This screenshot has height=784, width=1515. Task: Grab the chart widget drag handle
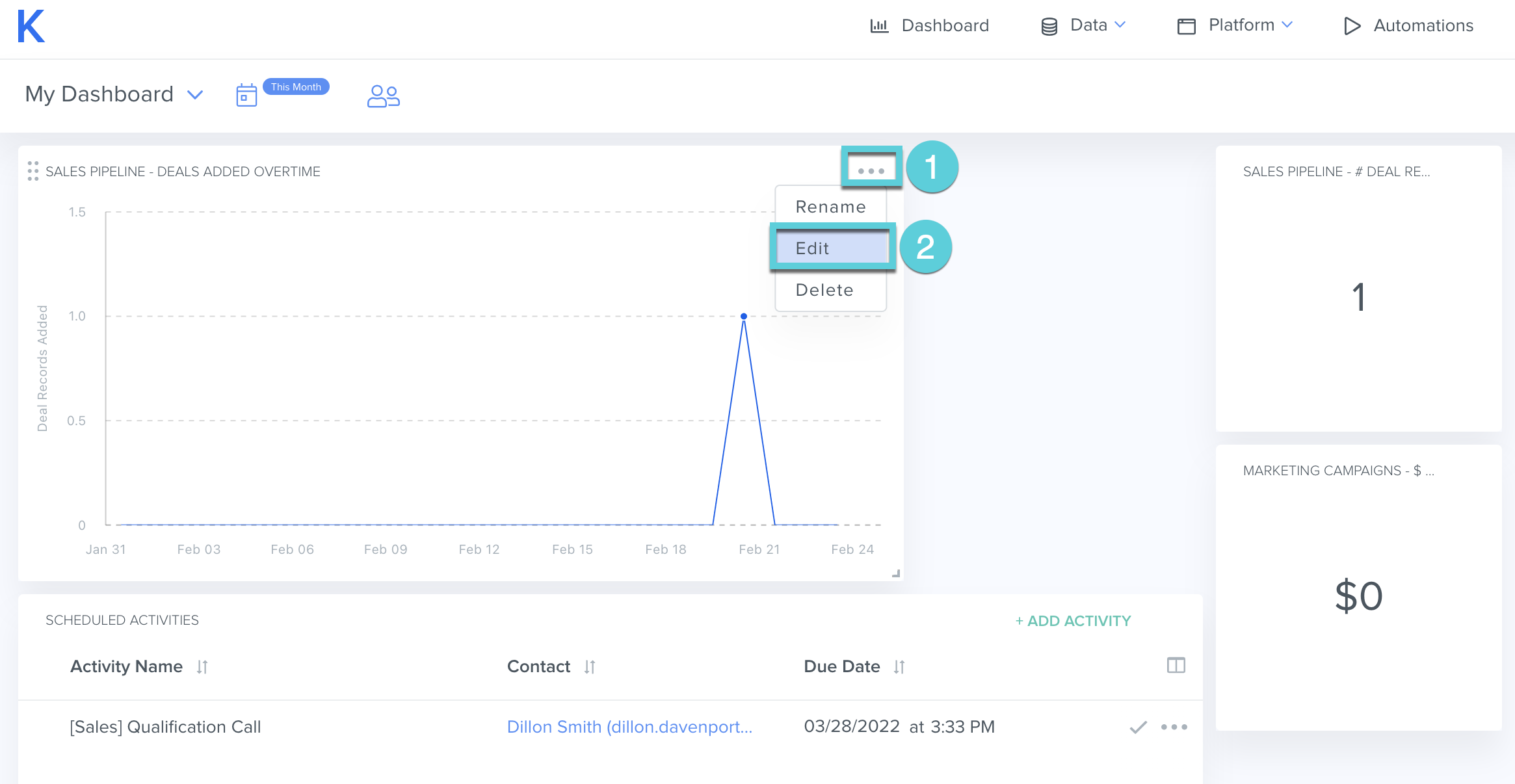[x=33, y=171]
